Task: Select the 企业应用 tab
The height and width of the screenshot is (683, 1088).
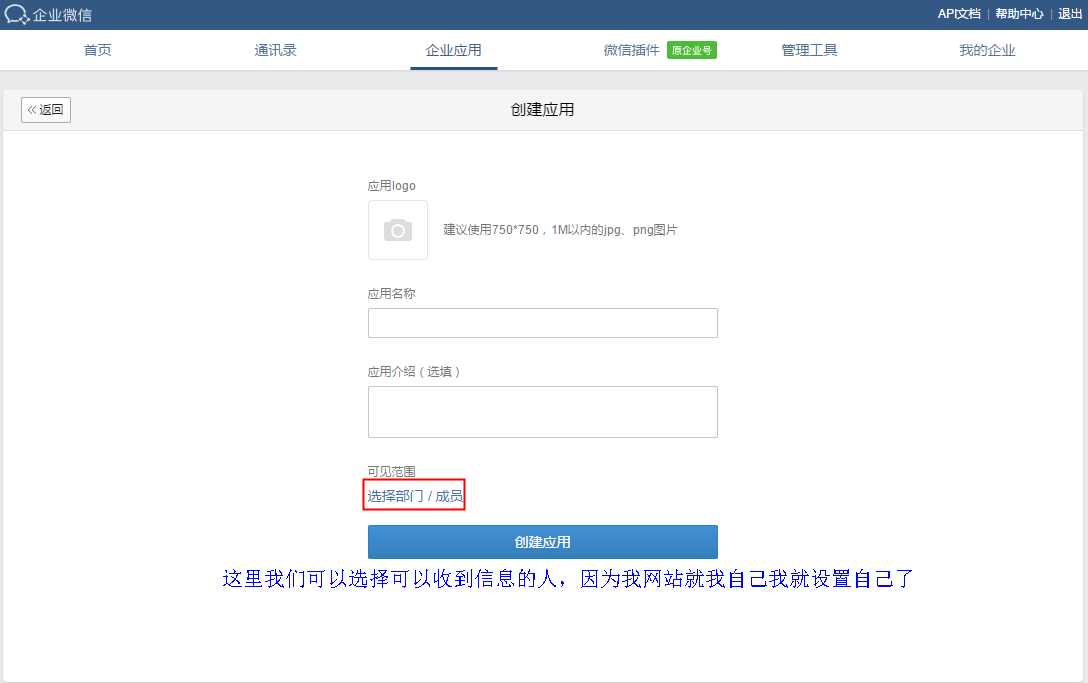Action: (453, 50)
